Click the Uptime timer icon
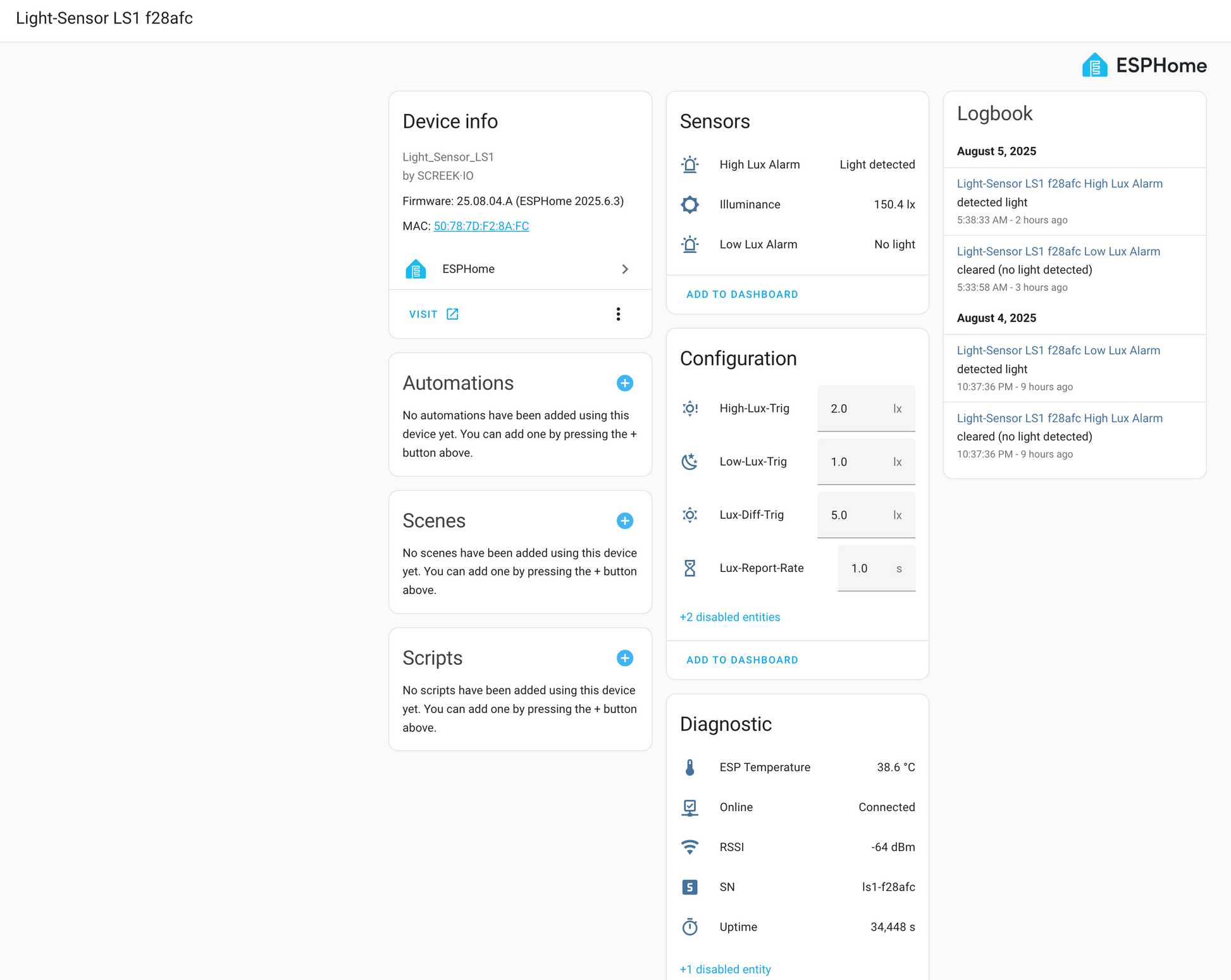This screenshot has width=1231, height=980. click(x=690, y=927)
